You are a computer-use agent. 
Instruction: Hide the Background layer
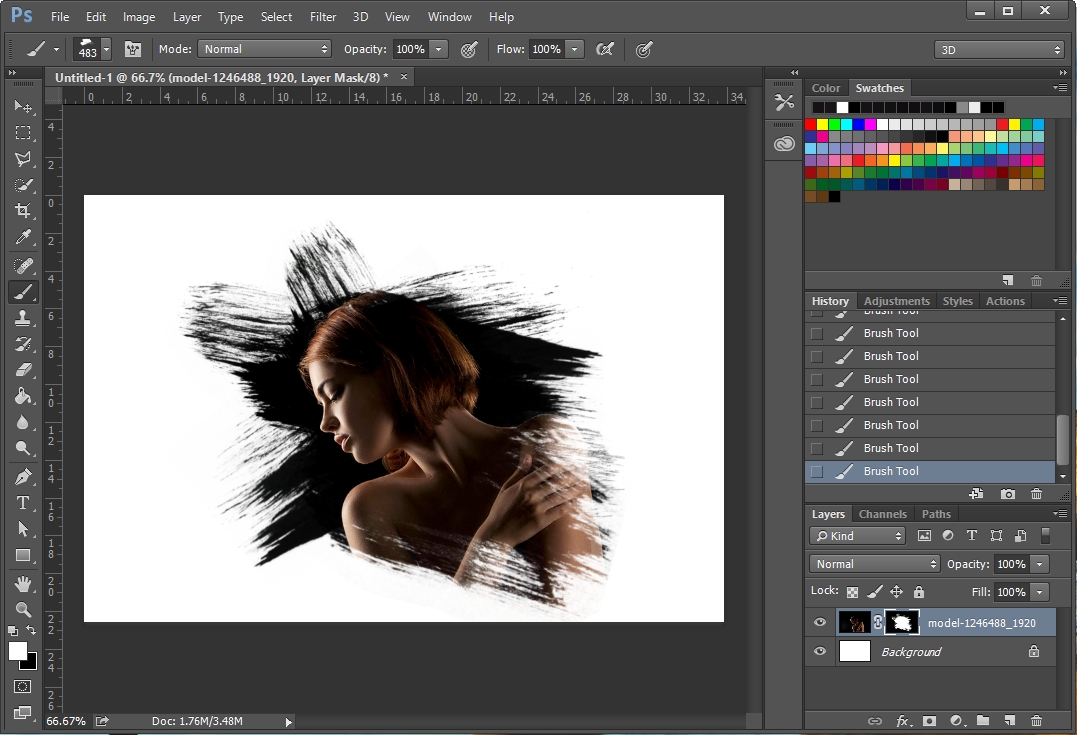820,652
